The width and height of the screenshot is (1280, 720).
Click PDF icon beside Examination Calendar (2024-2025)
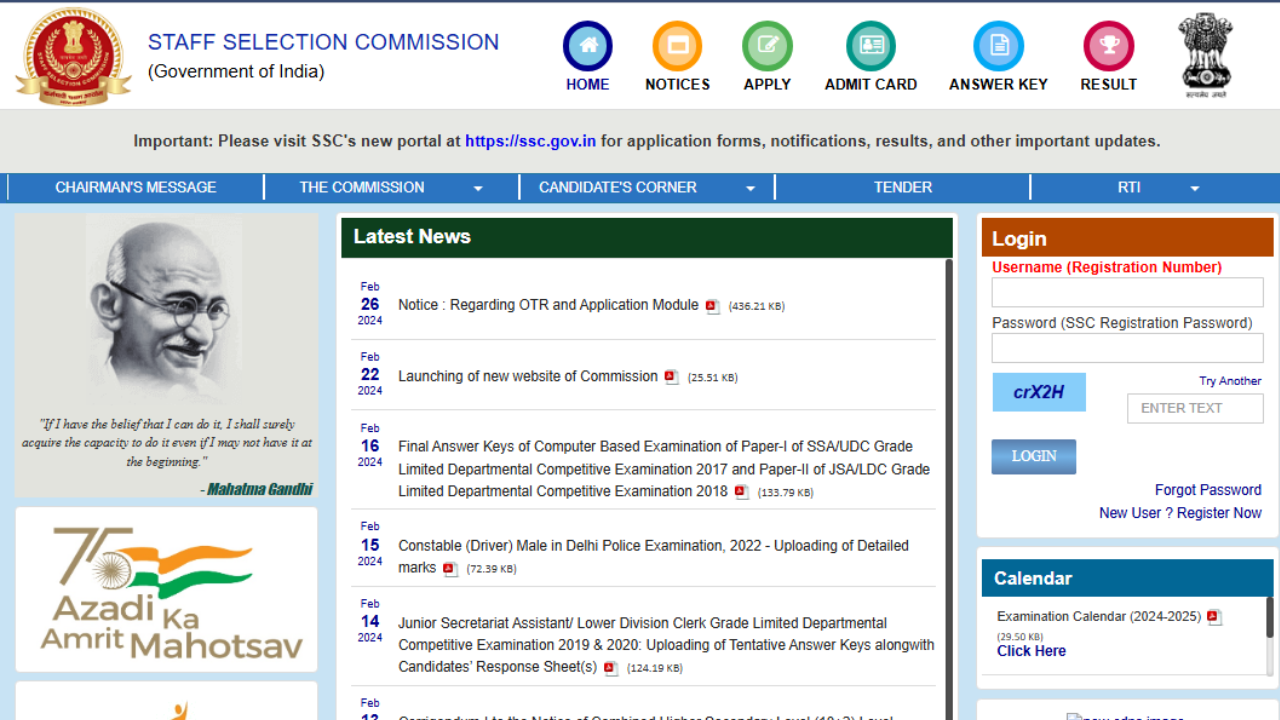tap(1214, 617)
